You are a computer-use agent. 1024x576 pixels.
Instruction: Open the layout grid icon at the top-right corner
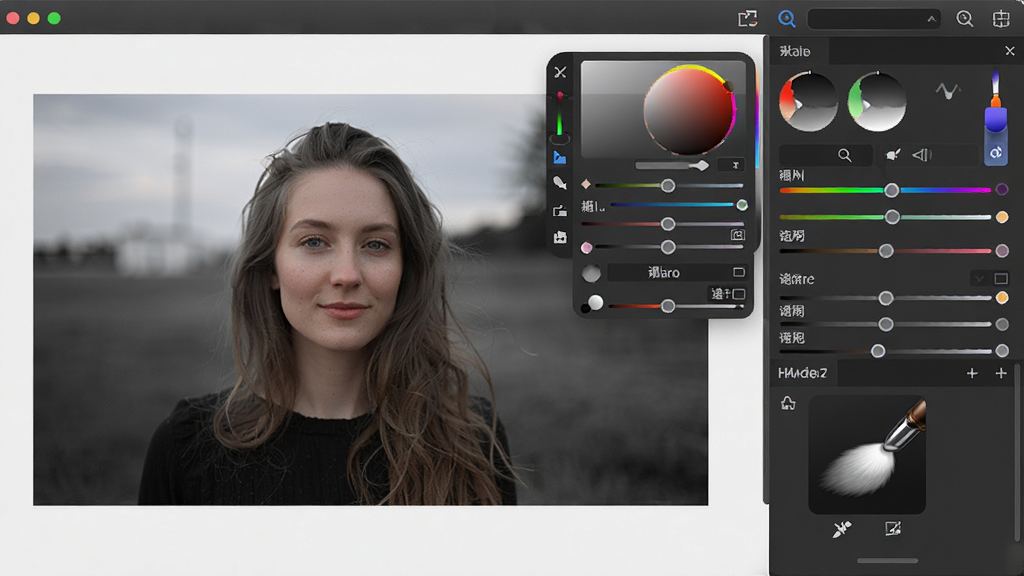[1001, 18]
